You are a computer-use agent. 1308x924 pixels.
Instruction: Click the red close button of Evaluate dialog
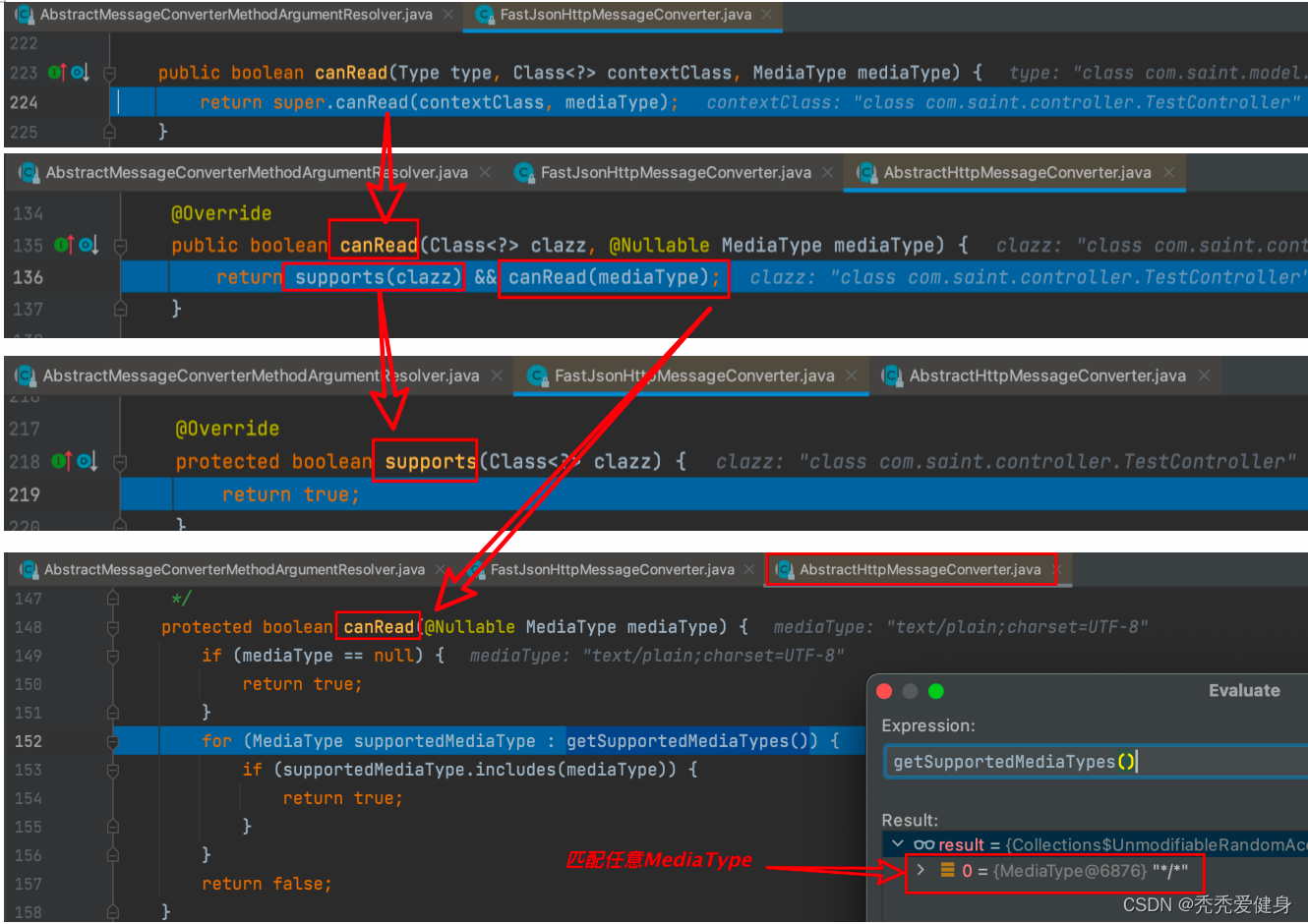884,691
